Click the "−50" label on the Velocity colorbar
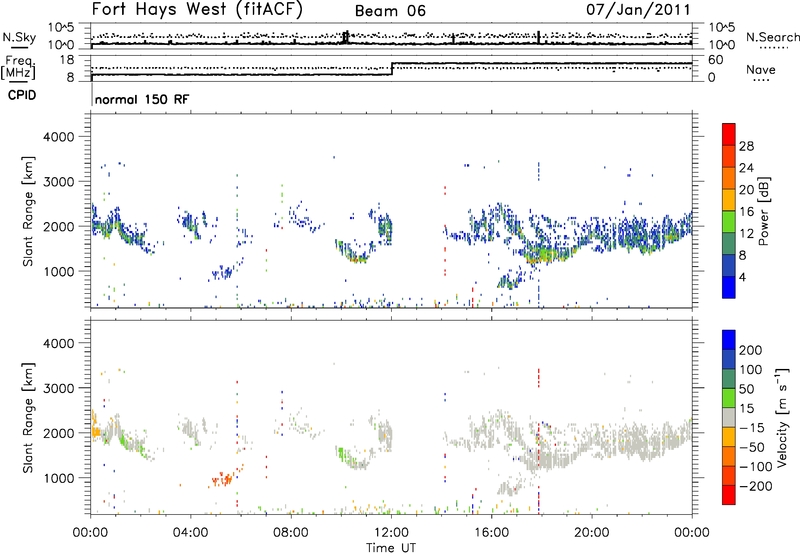 click(752, 447)
